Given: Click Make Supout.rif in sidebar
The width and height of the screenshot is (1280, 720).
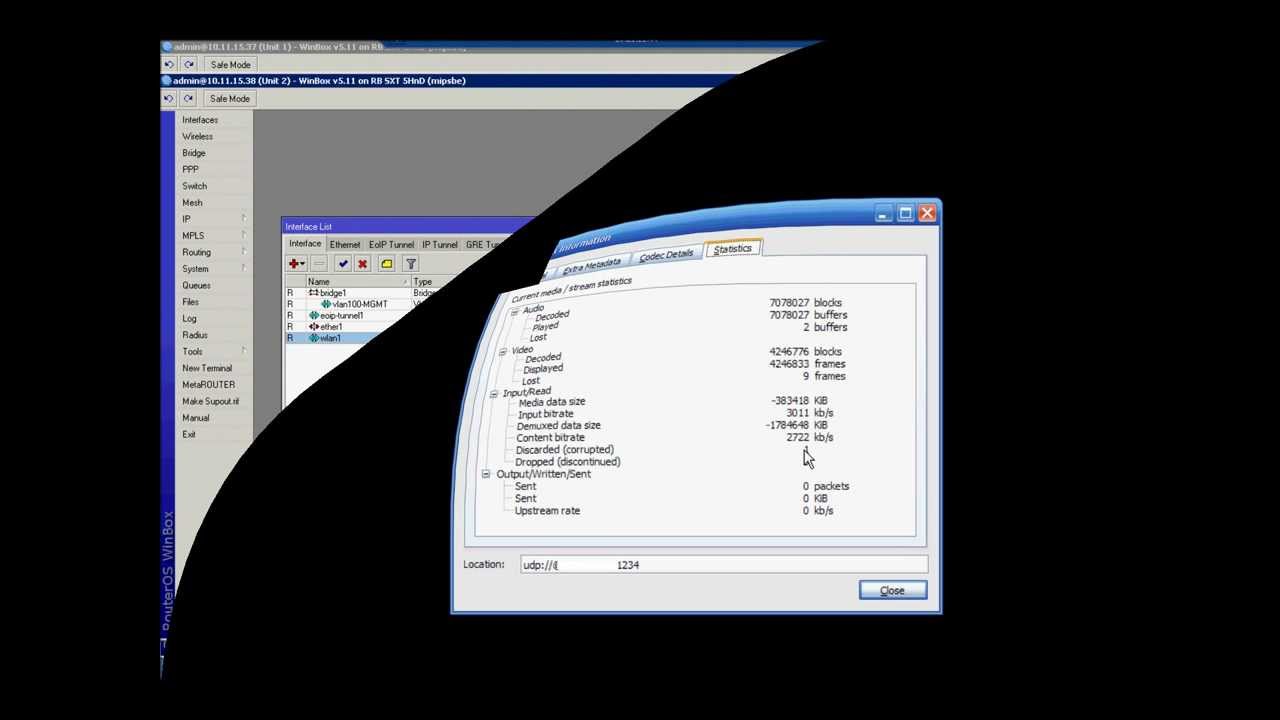Looking at the screenshot, I should (210, 401).
